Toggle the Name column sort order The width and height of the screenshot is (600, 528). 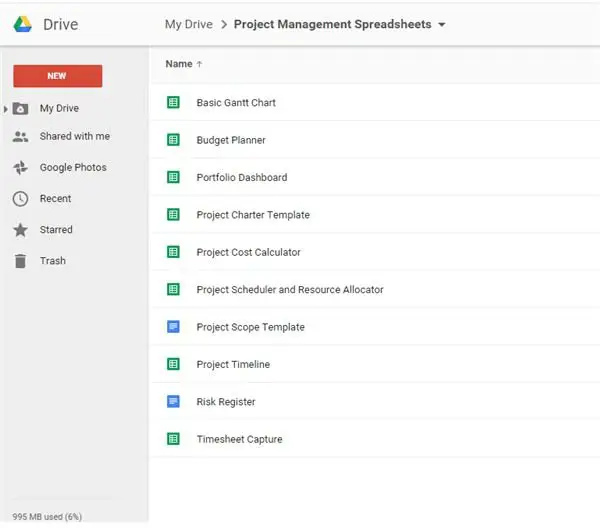point(184,64)
